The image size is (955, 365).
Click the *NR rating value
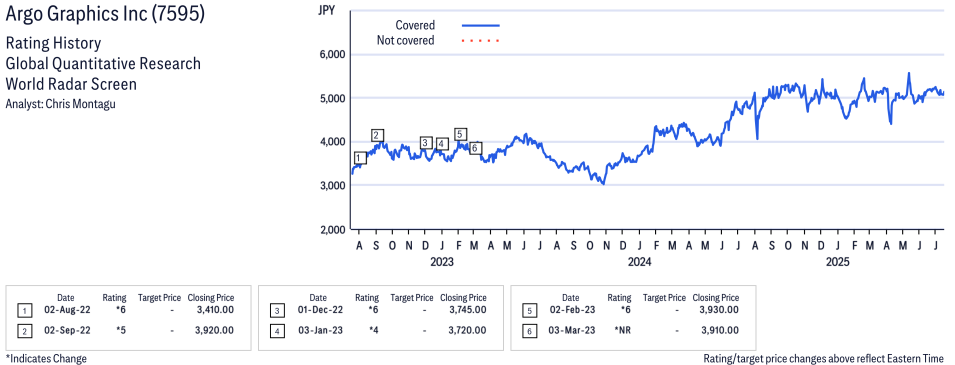(x=623, y=330)
